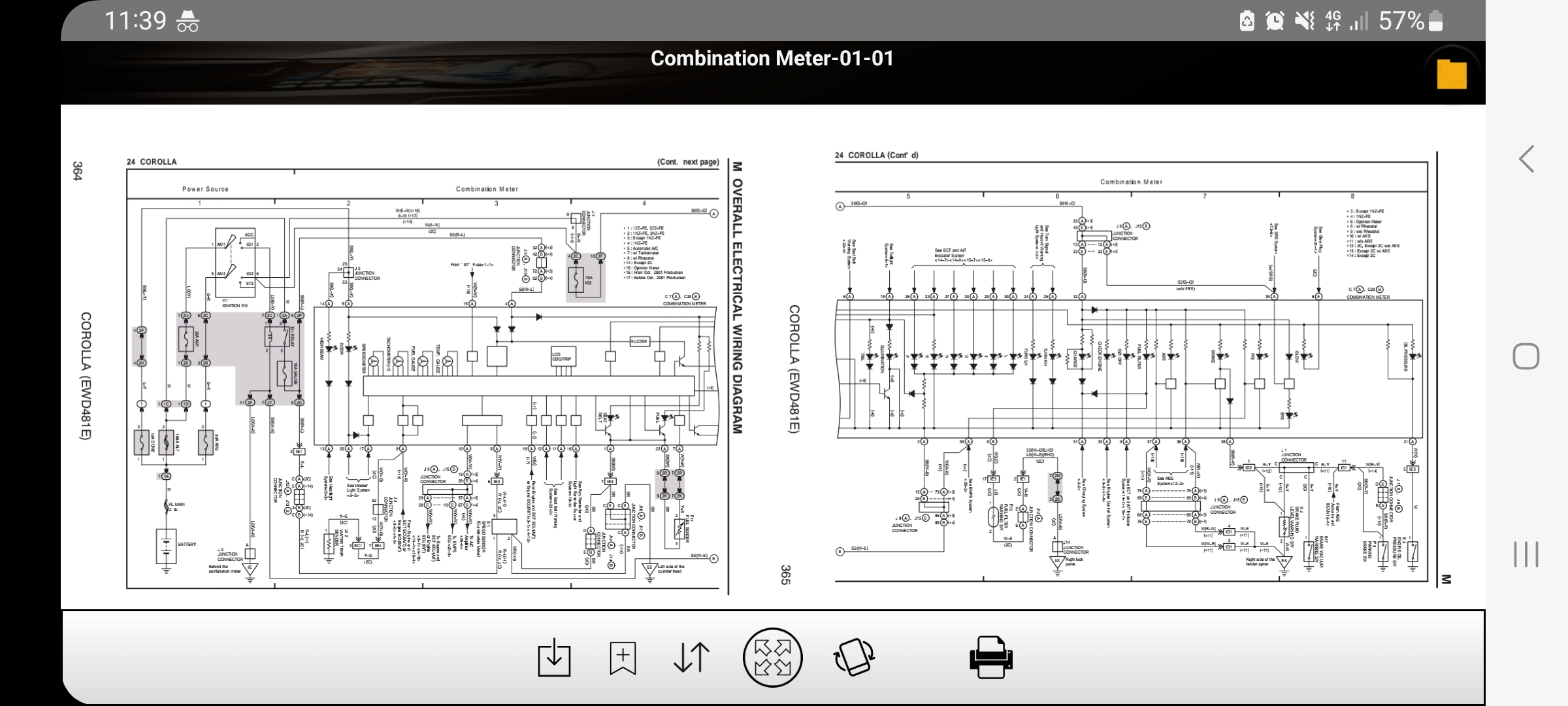This screenshot has height=706, width=1568.
Task: Rotate the page using the rotate icon
Action: point(854,658)
